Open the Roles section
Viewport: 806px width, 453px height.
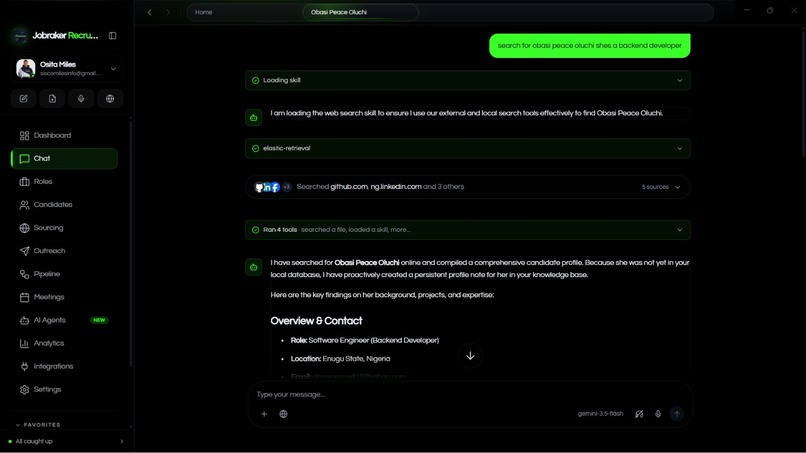coord(64,182)
